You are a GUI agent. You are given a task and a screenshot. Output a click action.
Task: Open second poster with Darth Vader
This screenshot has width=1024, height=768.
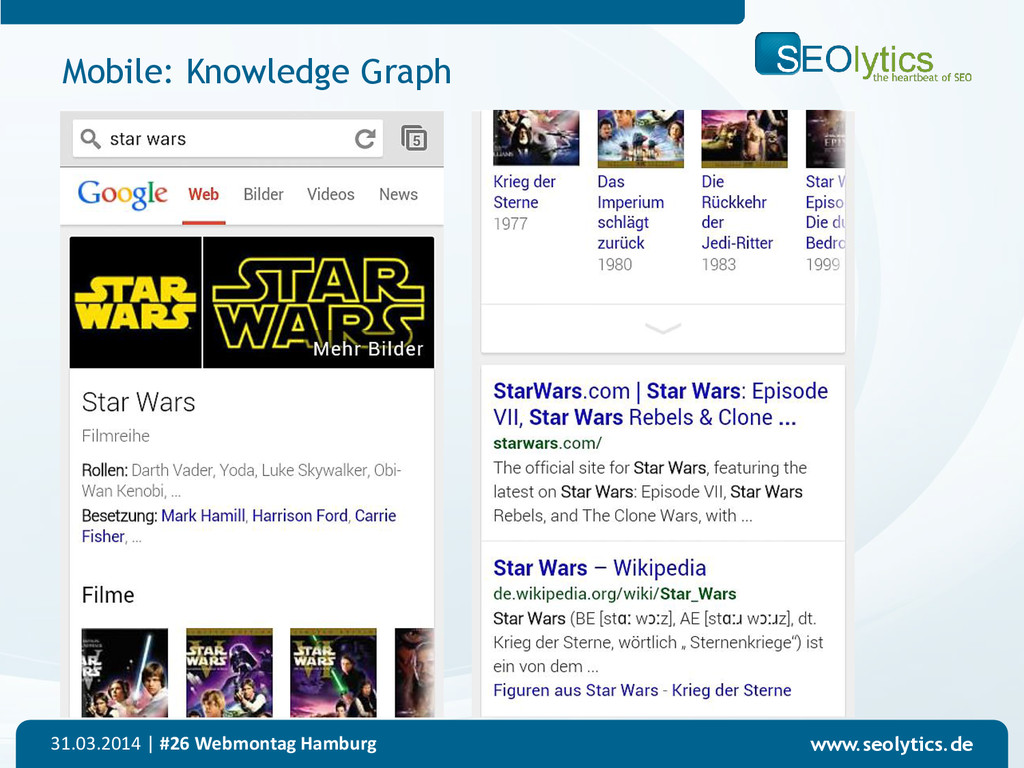point(229,673)
